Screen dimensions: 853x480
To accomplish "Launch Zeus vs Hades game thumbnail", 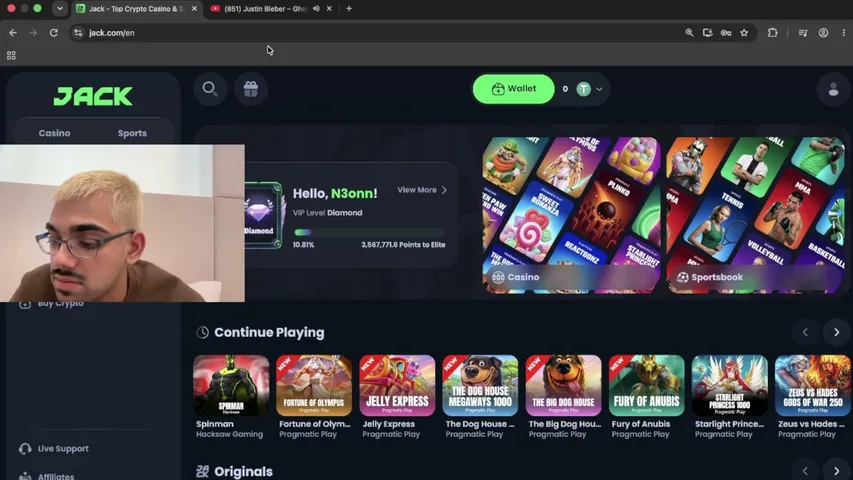I will click(x=813, y=385).
